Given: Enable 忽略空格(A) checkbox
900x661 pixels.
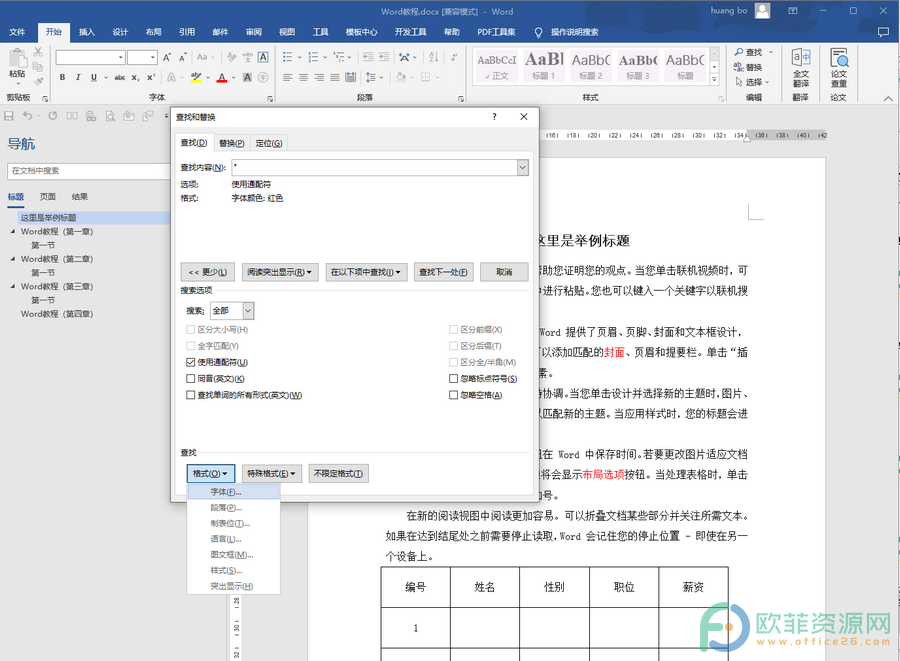Looking at the screenshot, I should click(453, 395).
